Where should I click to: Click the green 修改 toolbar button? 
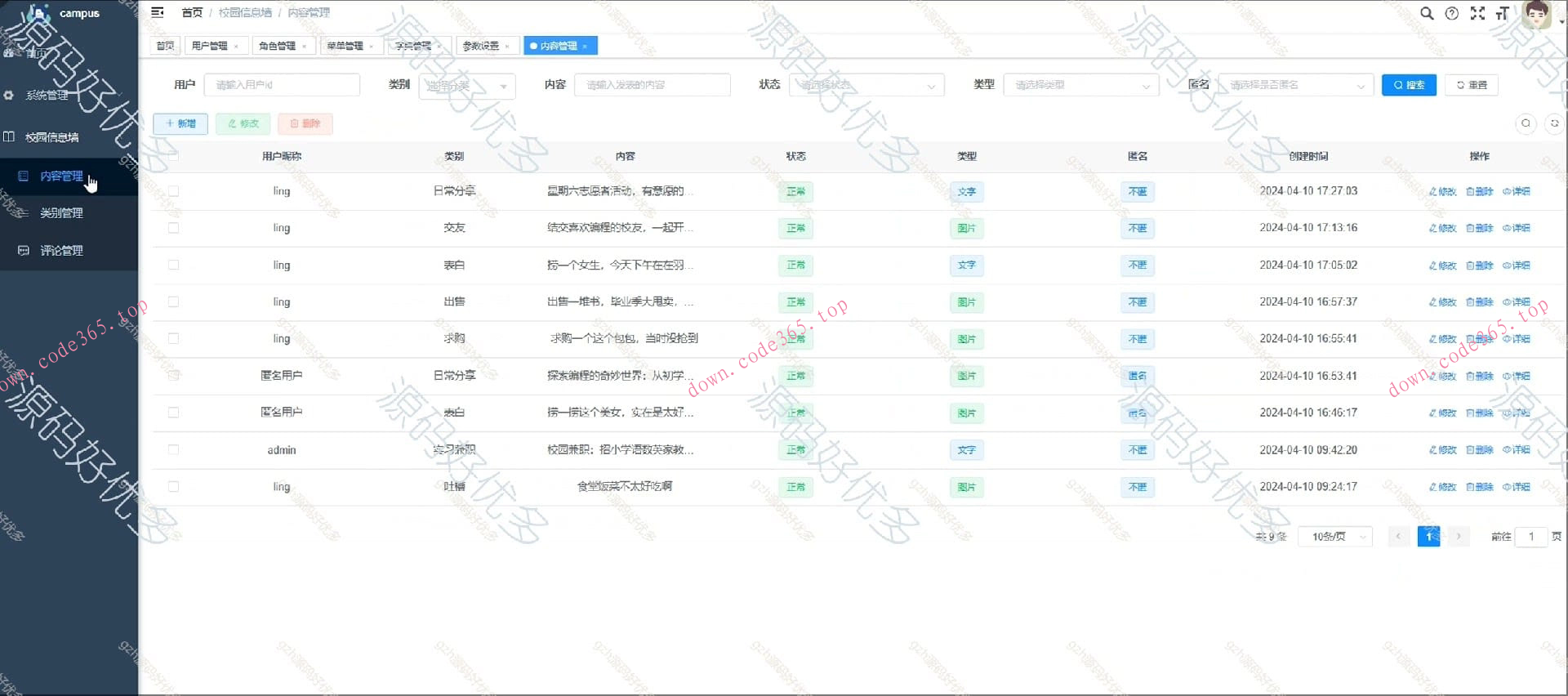[x=243, y=123]
